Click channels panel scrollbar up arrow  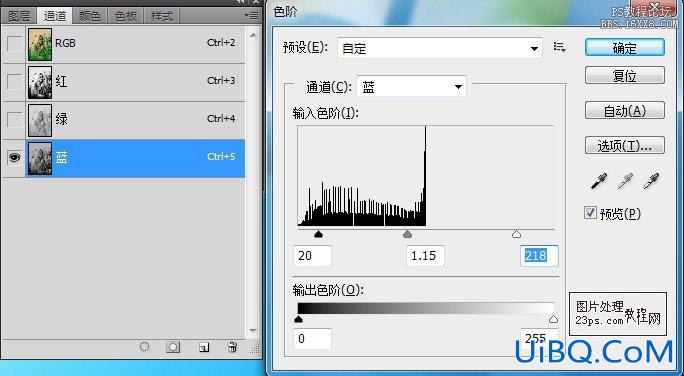(253, 34)
